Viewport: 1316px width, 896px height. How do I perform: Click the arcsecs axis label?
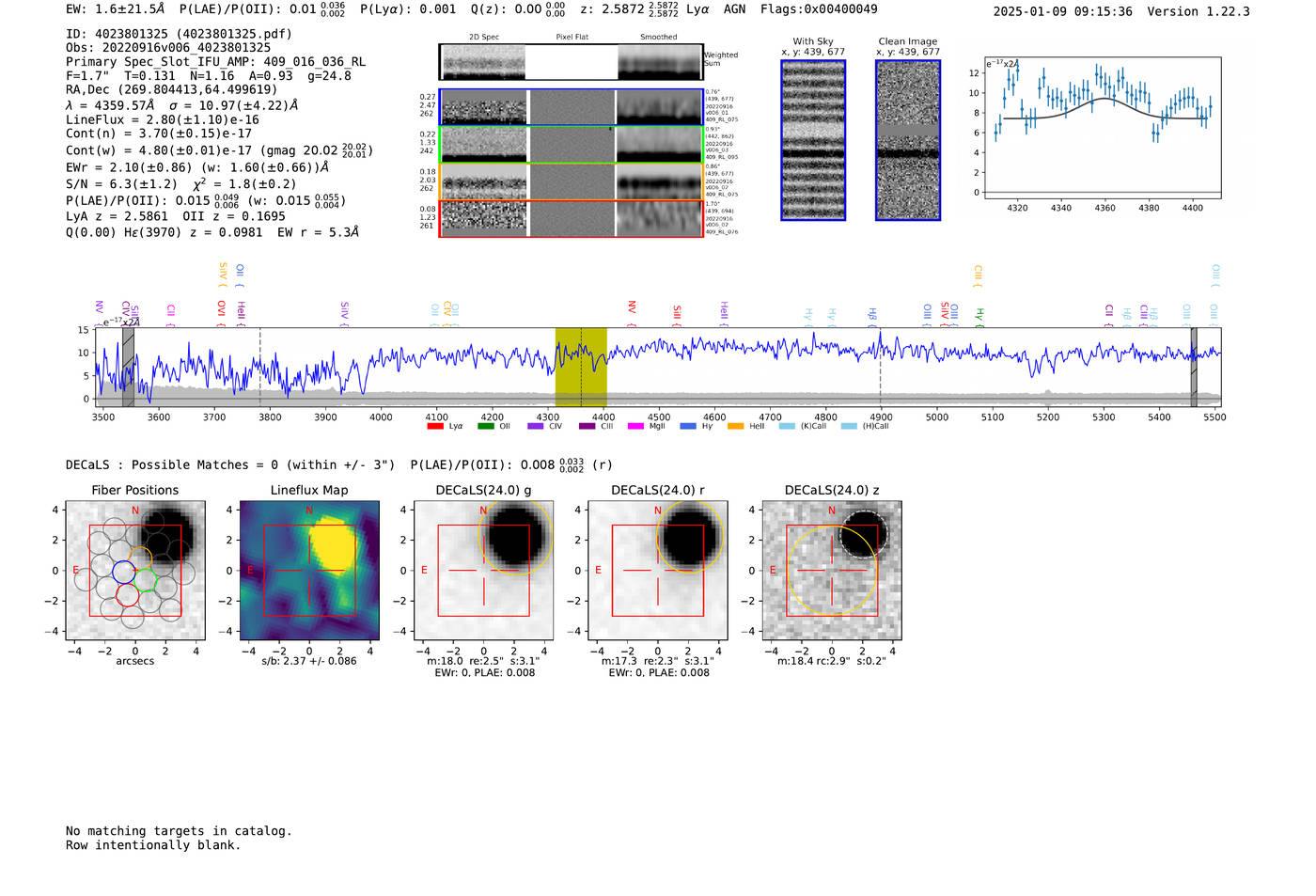[135, 661]
